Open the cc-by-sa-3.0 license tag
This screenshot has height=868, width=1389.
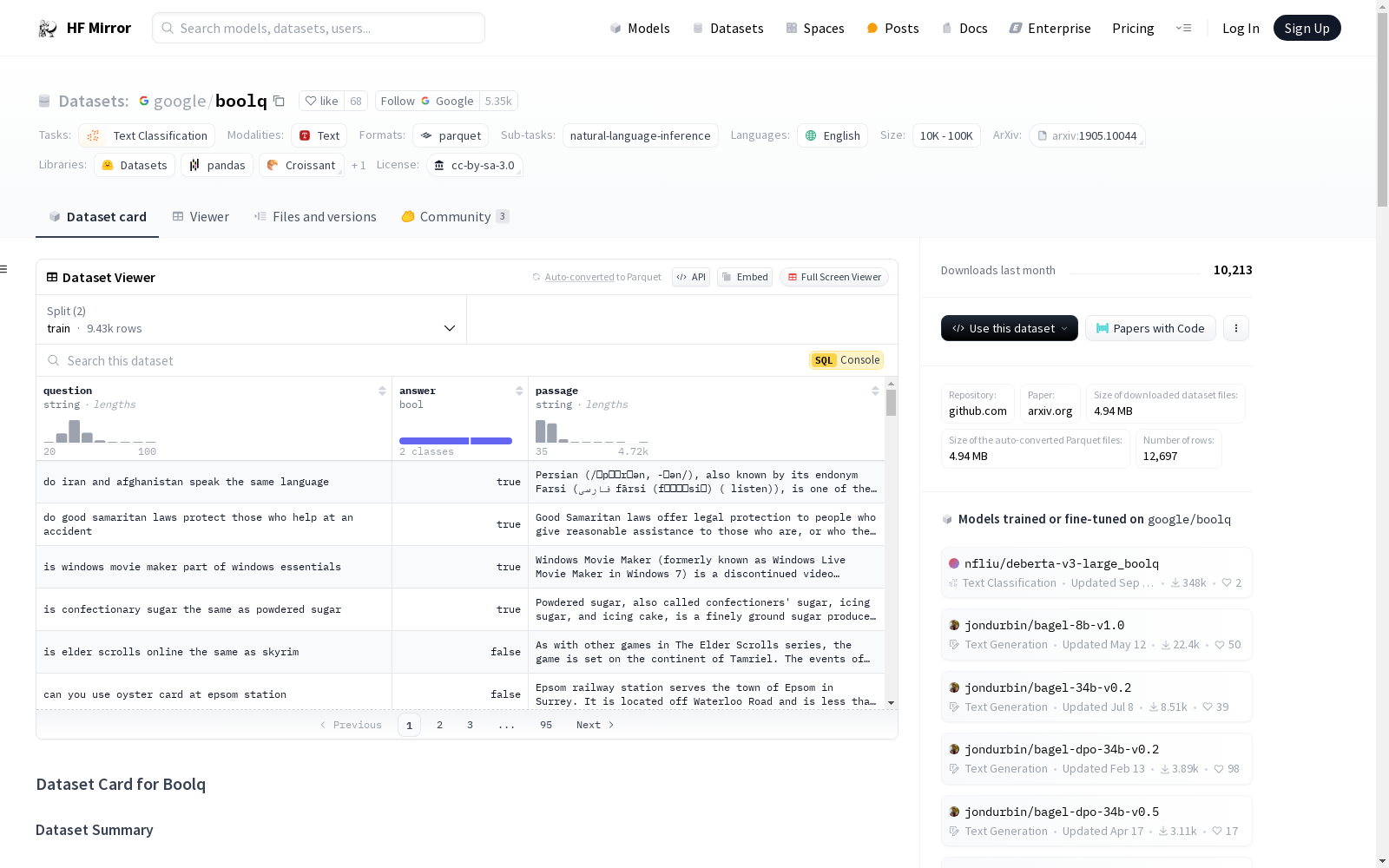click(475, 165)
